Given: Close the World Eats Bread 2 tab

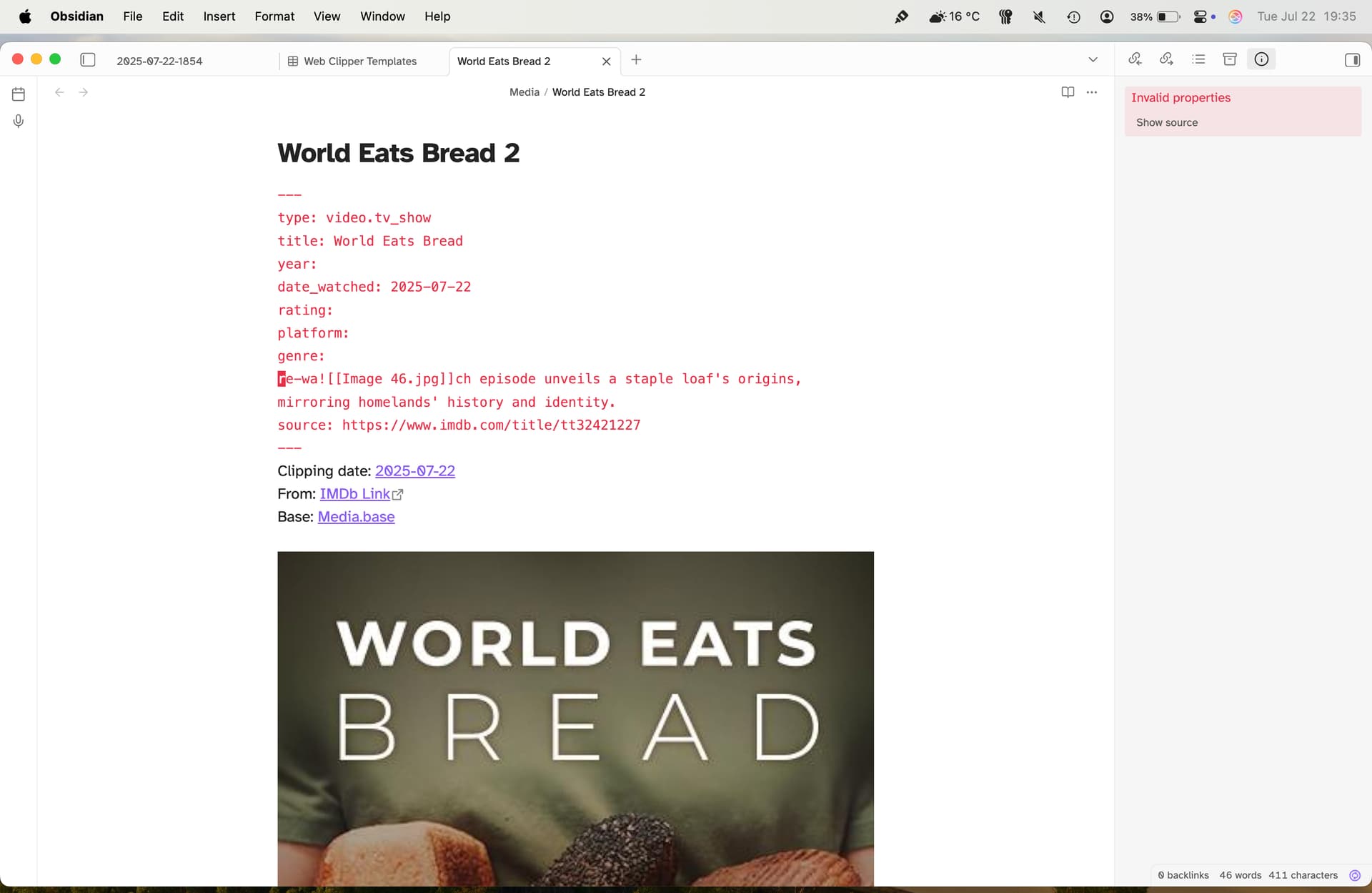Looking at the screenshot, I should [606, 61].
